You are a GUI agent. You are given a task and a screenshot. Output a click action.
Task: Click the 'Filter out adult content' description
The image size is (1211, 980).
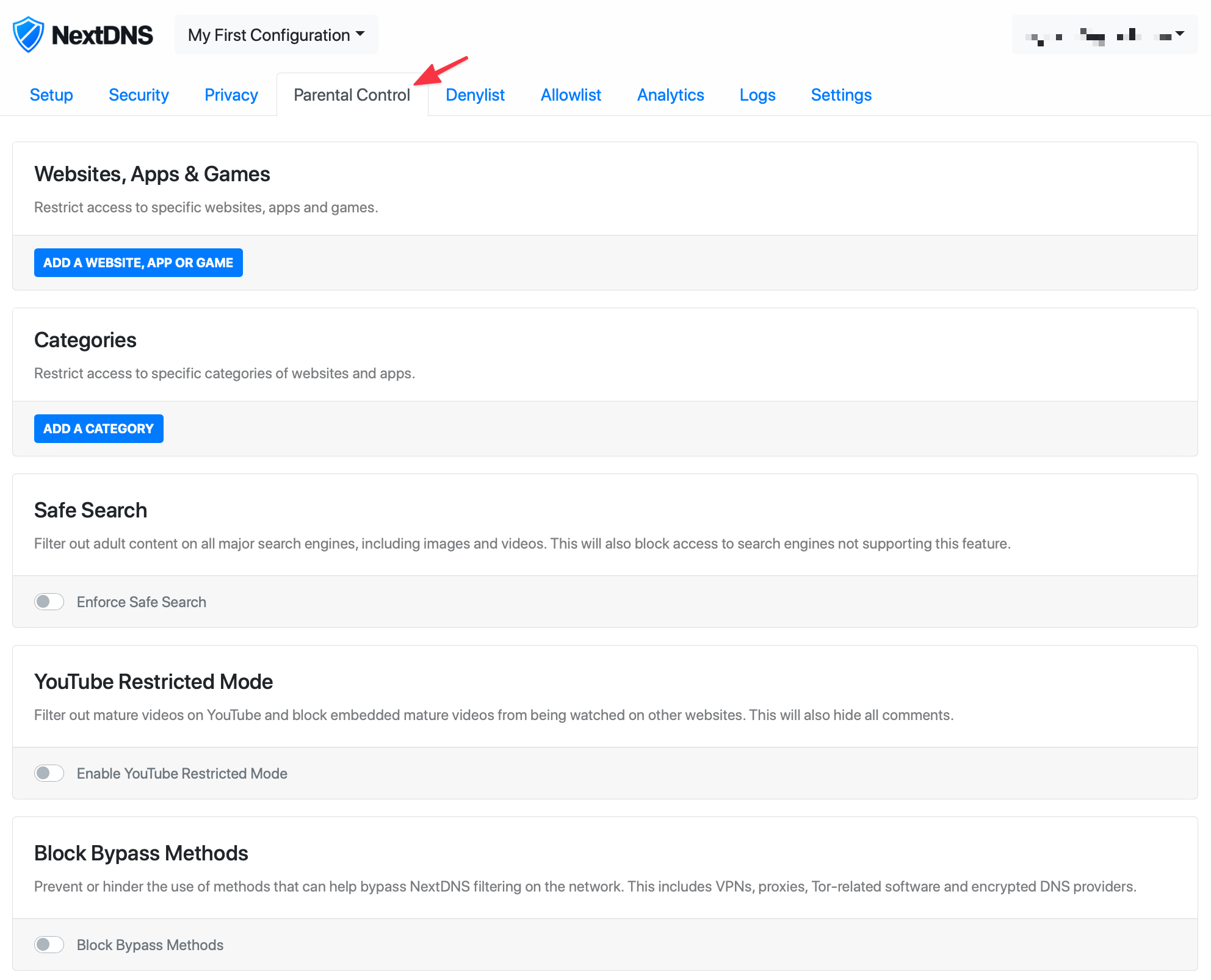[x=522, y=544]
